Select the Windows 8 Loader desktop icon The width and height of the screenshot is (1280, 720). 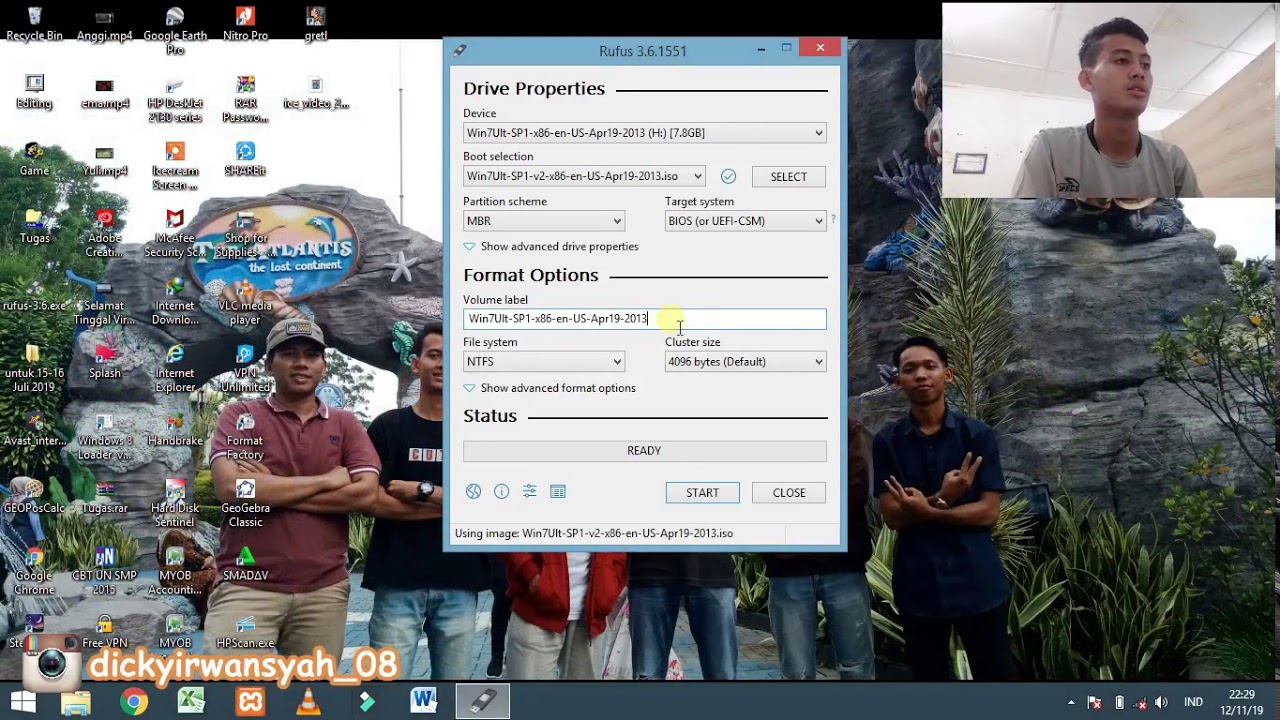click(x=105, y=436)
